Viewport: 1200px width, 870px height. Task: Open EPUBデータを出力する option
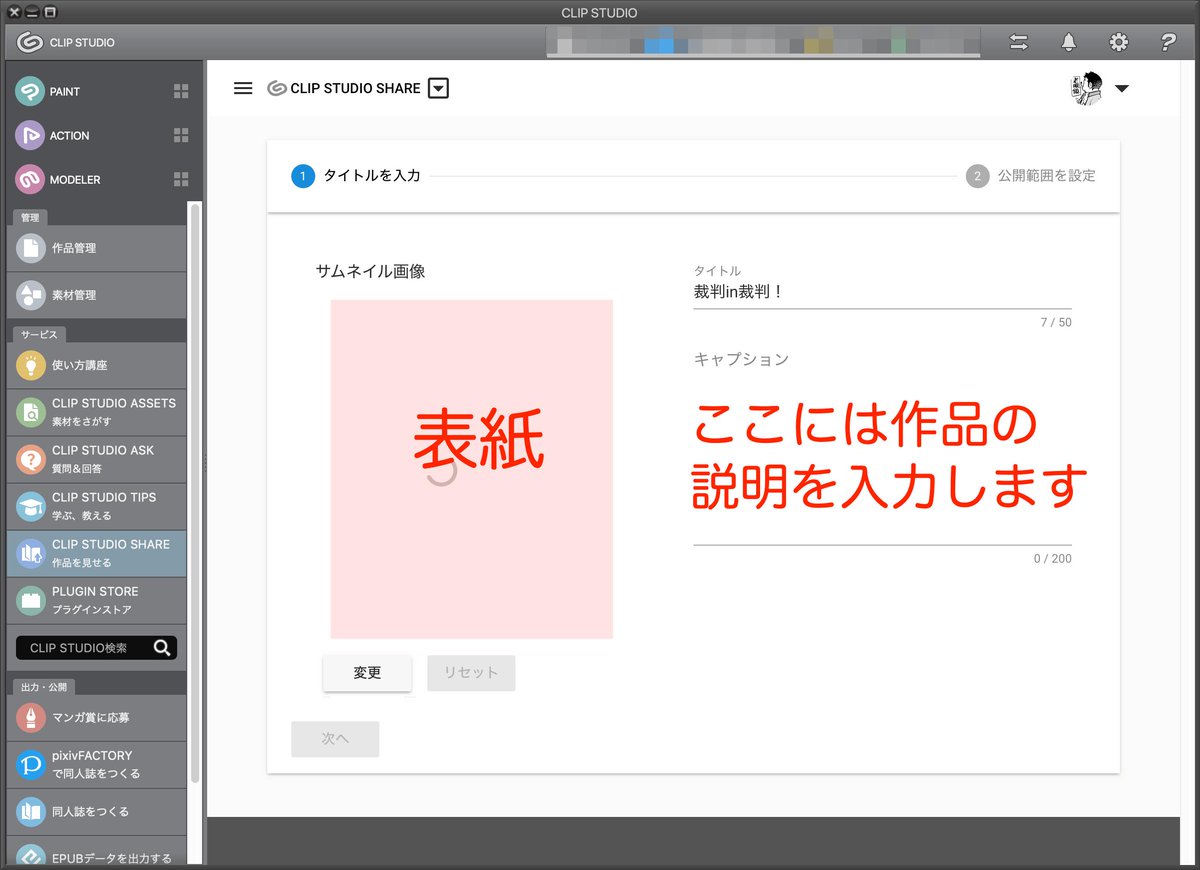point(97,850)
